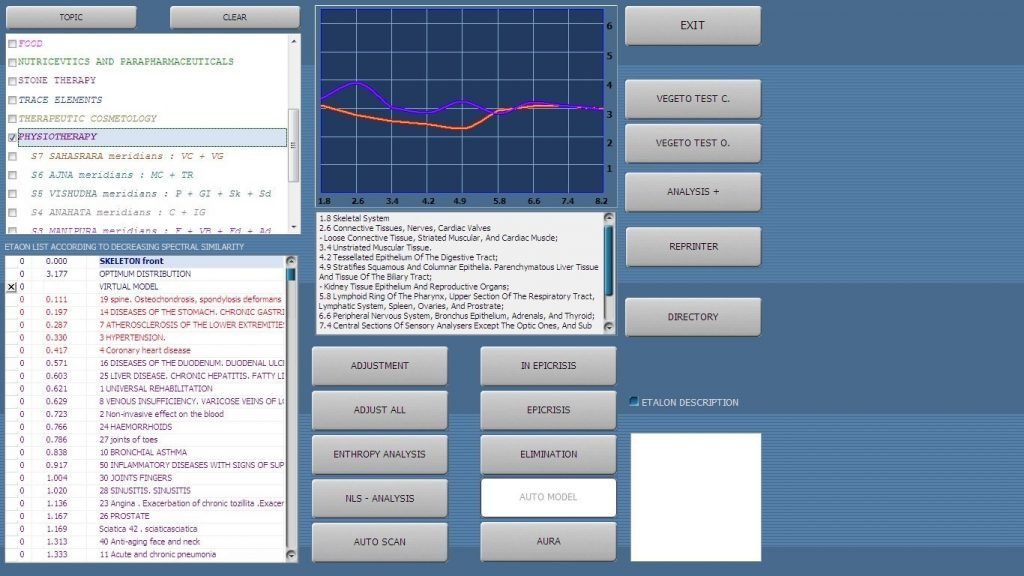Click the X mark beside VIRTUAL MODEL
Image resolution: width=1024 pixels, height=576 pixels.
(11, 286)
